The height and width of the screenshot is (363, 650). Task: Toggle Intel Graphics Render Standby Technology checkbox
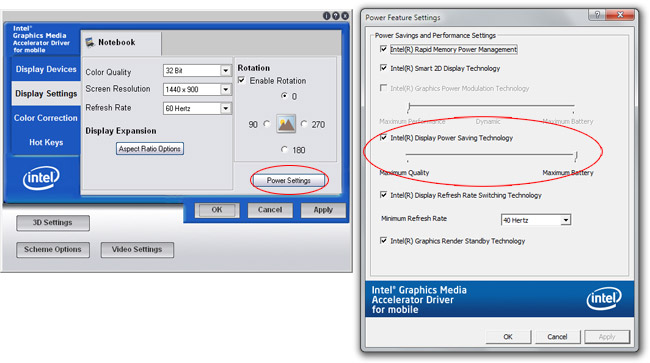pos(383,240)
